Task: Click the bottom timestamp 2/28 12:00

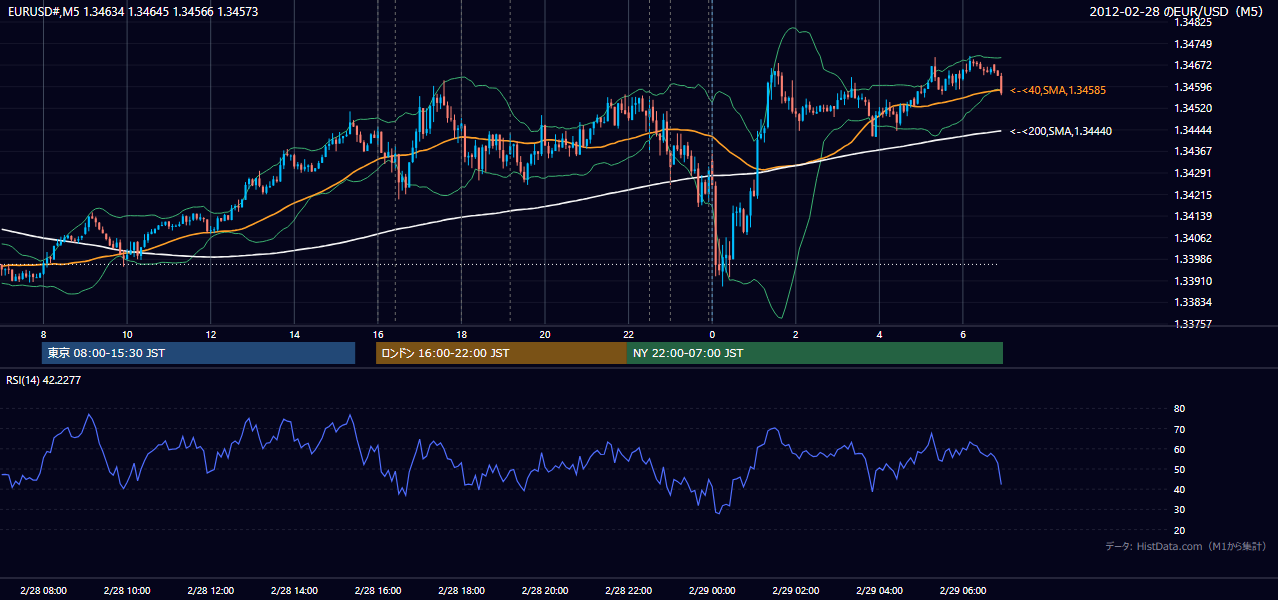Action: [x=210, y=591]
